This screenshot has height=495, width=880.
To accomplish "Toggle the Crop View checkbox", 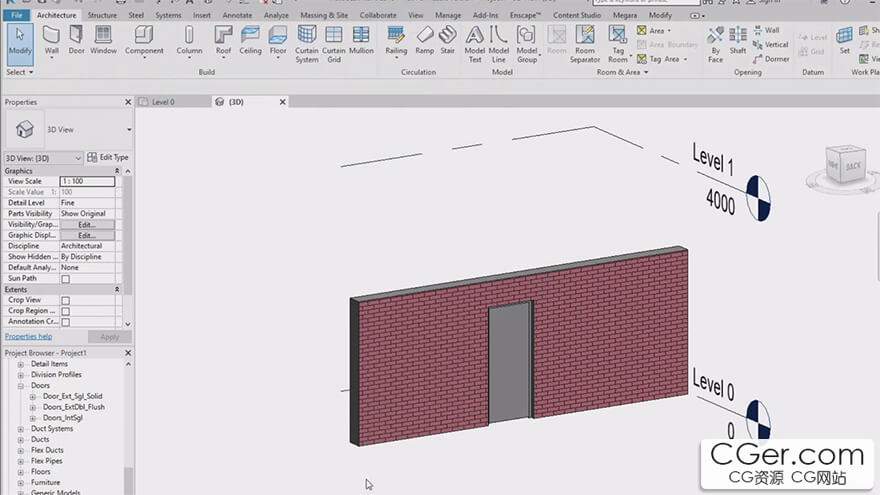I will coord(66,300).
